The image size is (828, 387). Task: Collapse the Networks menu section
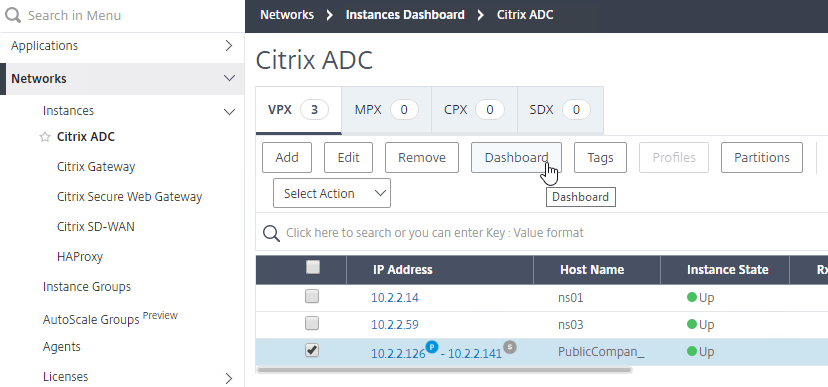pos(229,78)
